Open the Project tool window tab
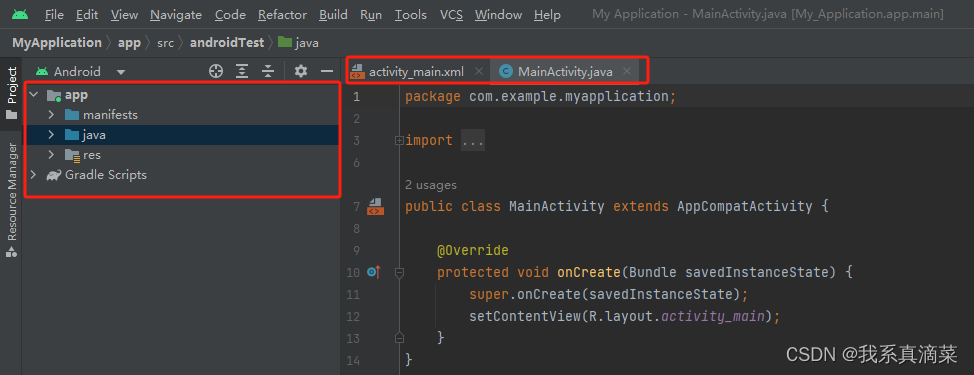 12,93
